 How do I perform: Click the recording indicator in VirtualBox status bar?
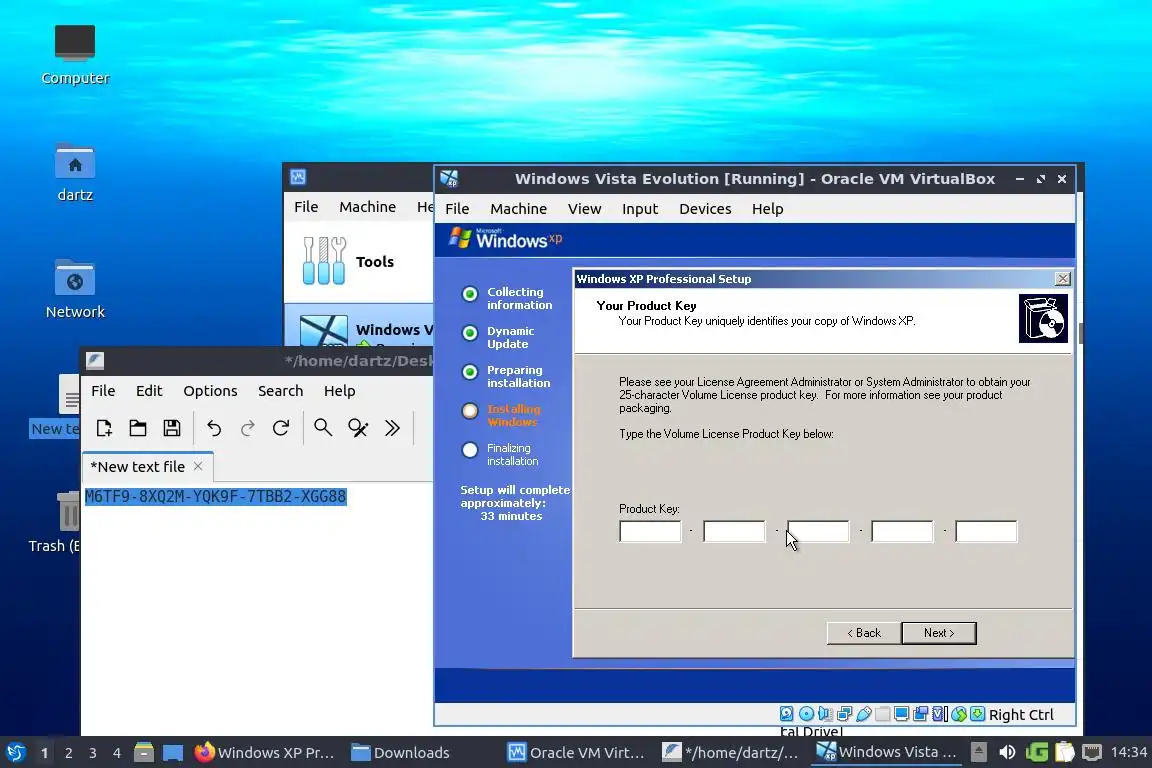(920, 714)
